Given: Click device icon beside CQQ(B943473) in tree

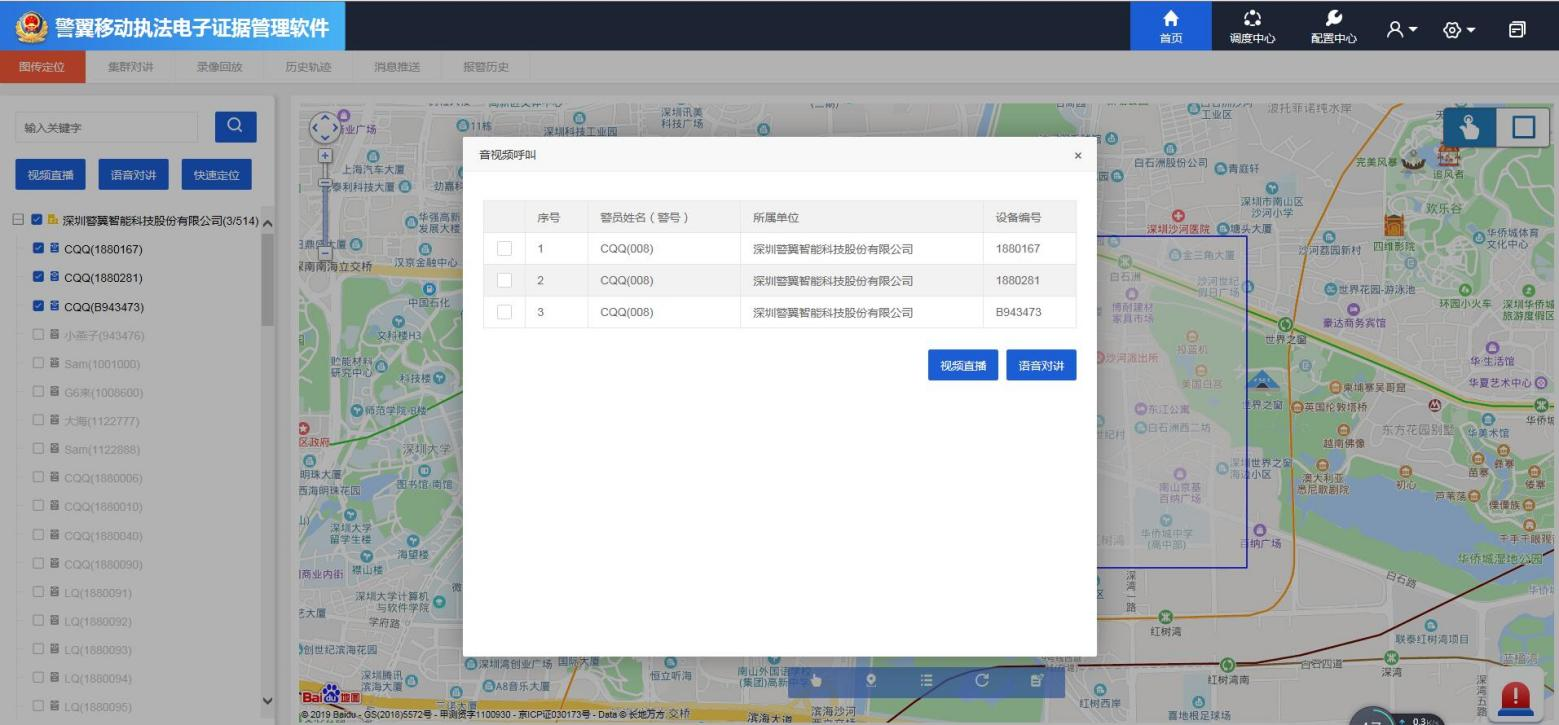Looking at the screenshot, I should click(x=56, y=307).
